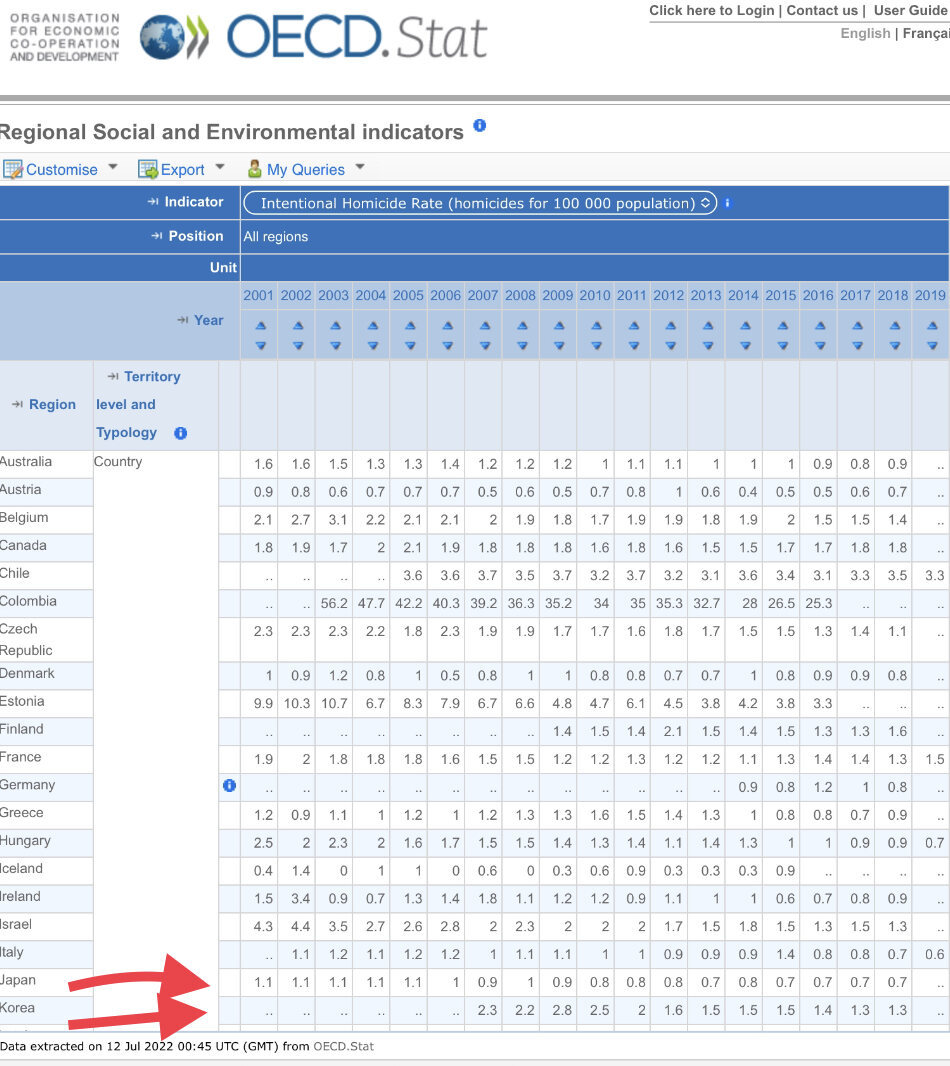Click info icon beside Territory level and Typology
Viewport: 950px width, 1066px height.
[x=180, y=433]
